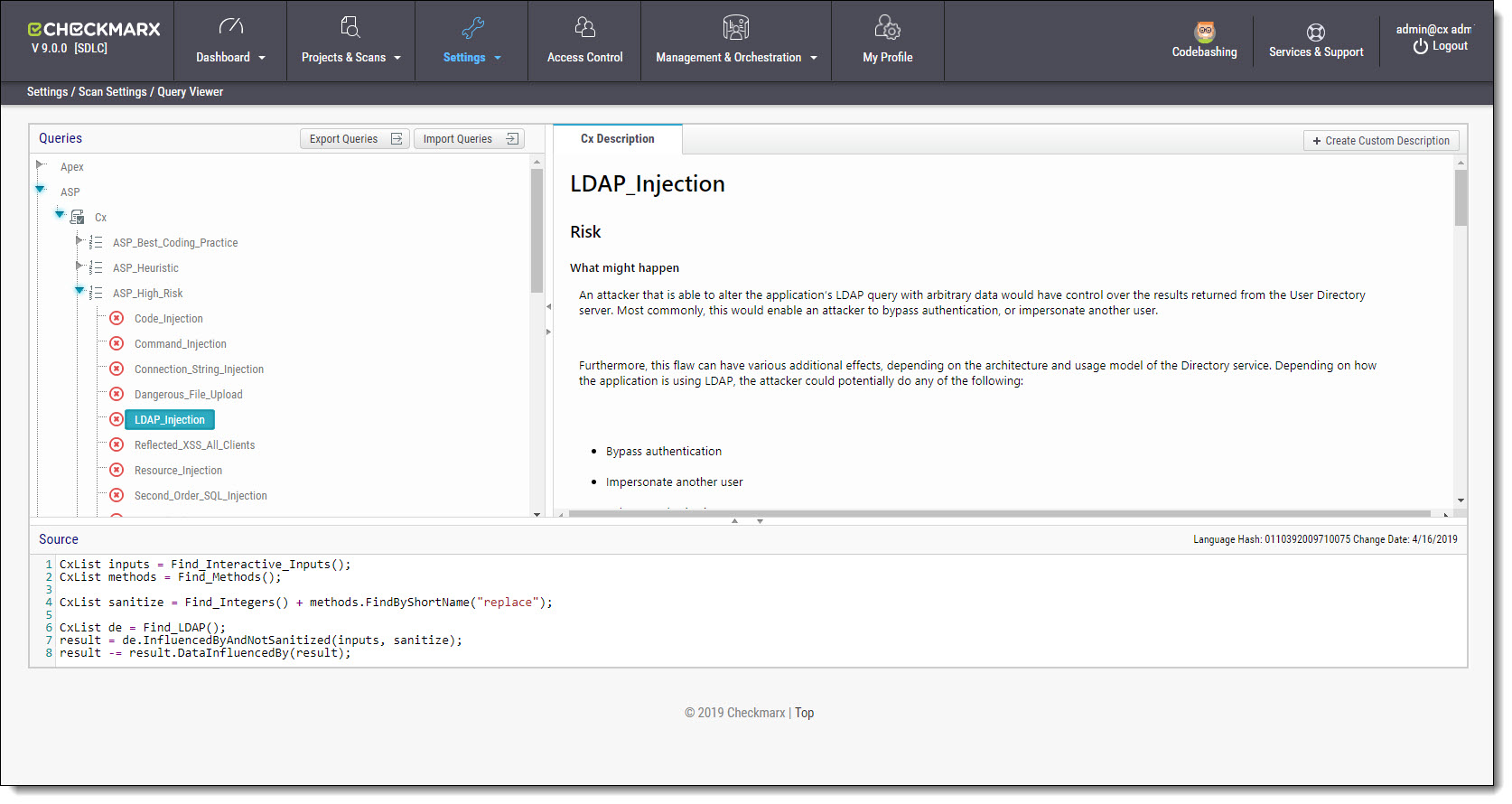Select the Command_Injection query
Screen dimensions: 1512x804
(181, 344)
